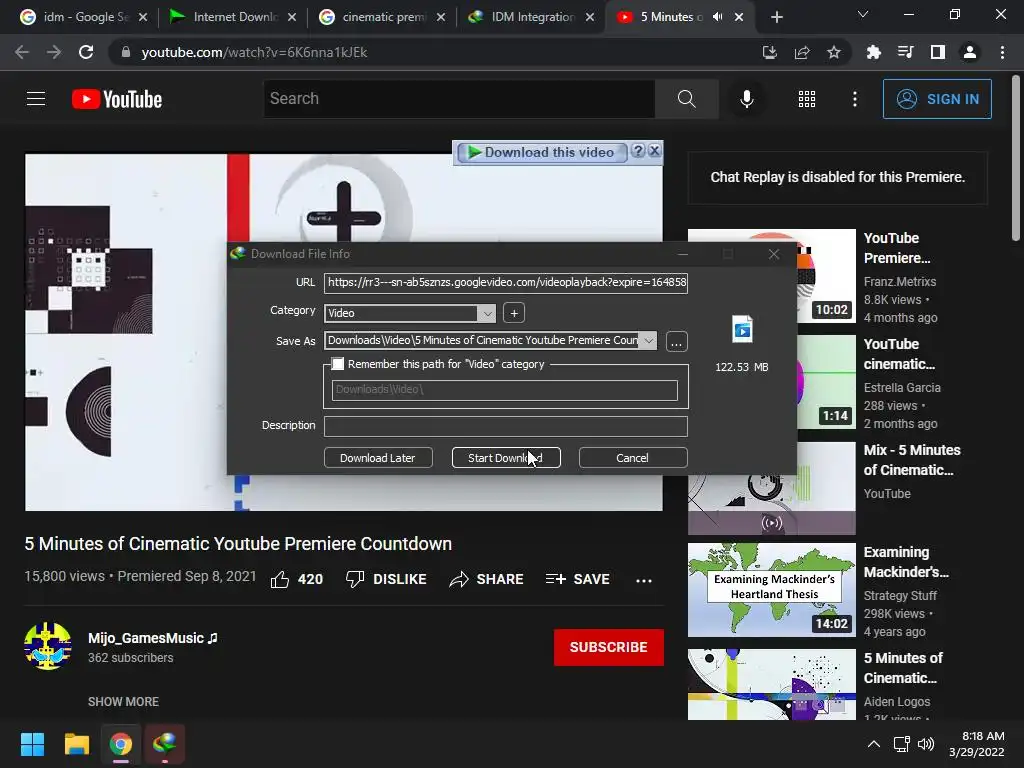
Task: Open Windows Start menu
Action: tap(32, 744)
